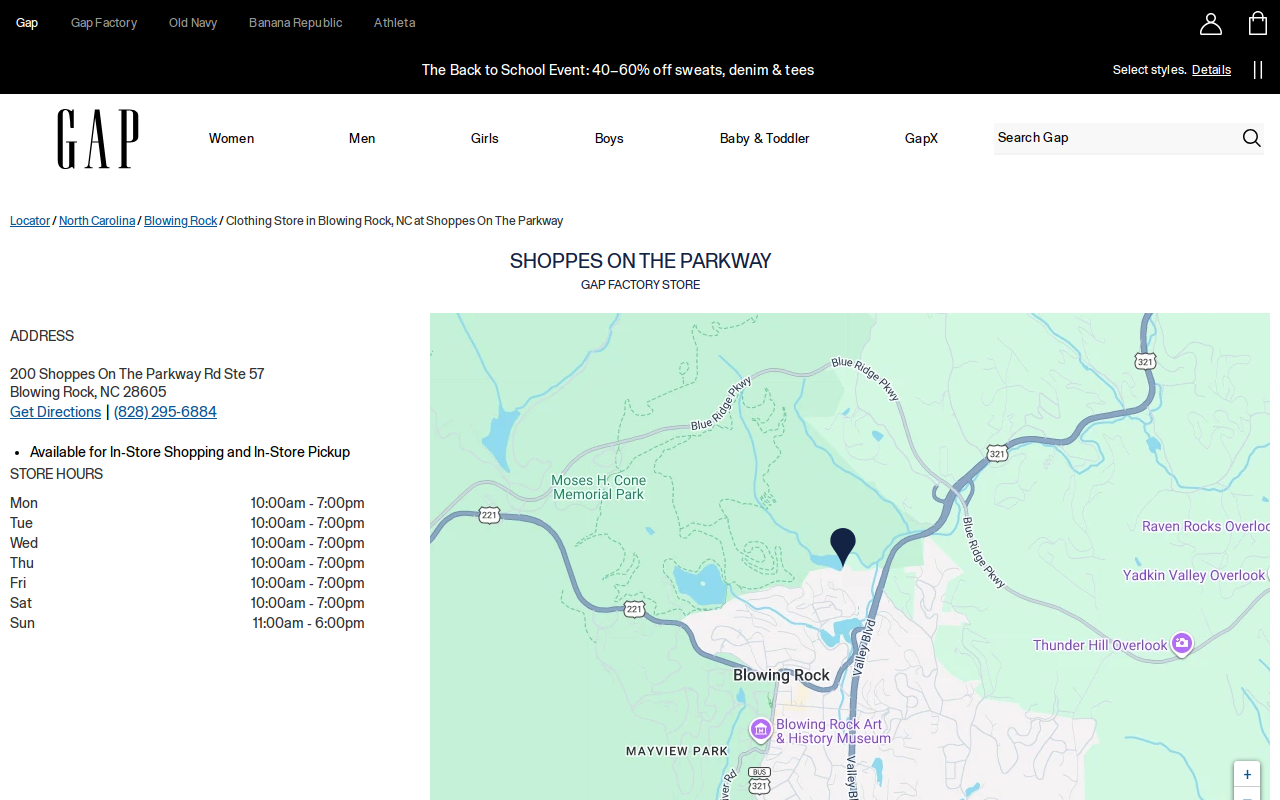The height and width of the screenshot is (800, 1280).
Task: Click Yadkin Valley Overlook map label
Action: [x=1194, y=575]
